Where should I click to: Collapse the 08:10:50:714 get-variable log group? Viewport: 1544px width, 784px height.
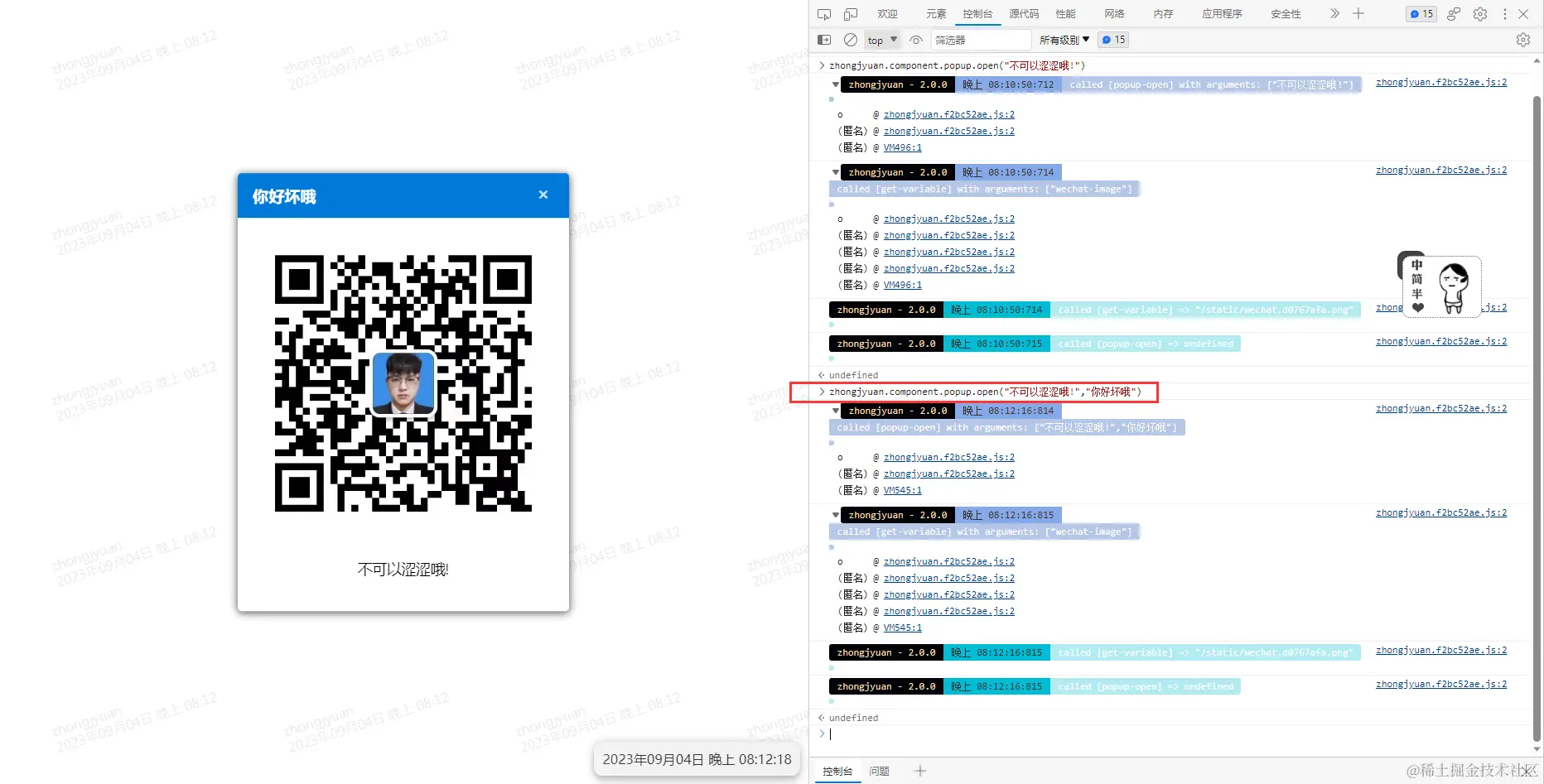pyautogui.click(x=835, y=172)
